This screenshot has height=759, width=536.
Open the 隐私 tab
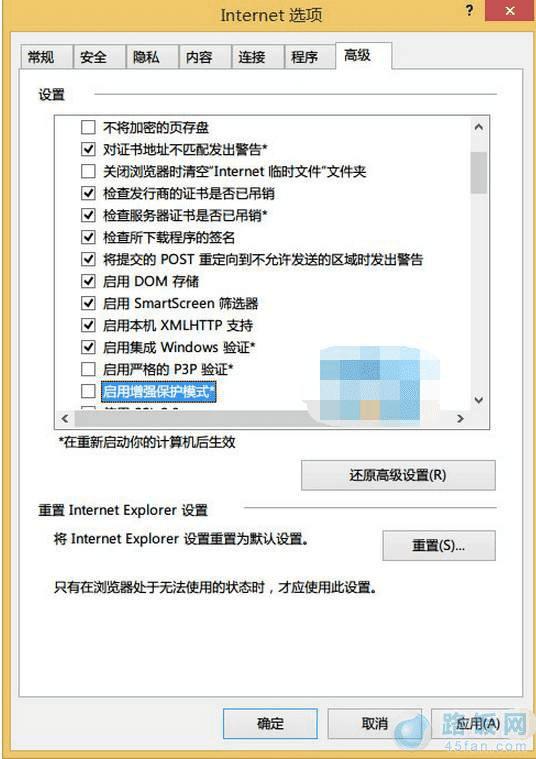[146, 57]
